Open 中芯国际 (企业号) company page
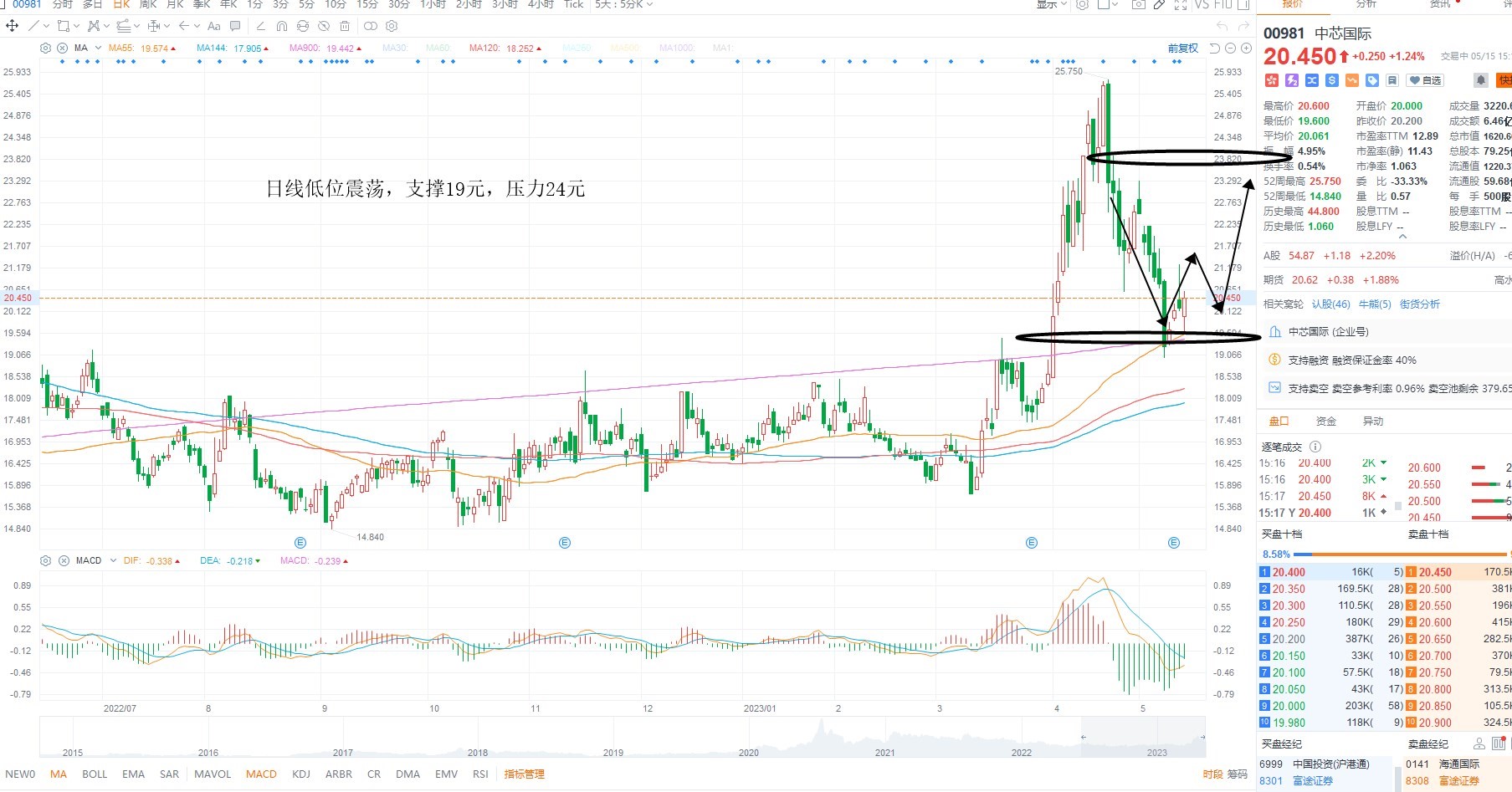Image resolution: width=1512 pixels, height=792 pixels. [1329, 331]
